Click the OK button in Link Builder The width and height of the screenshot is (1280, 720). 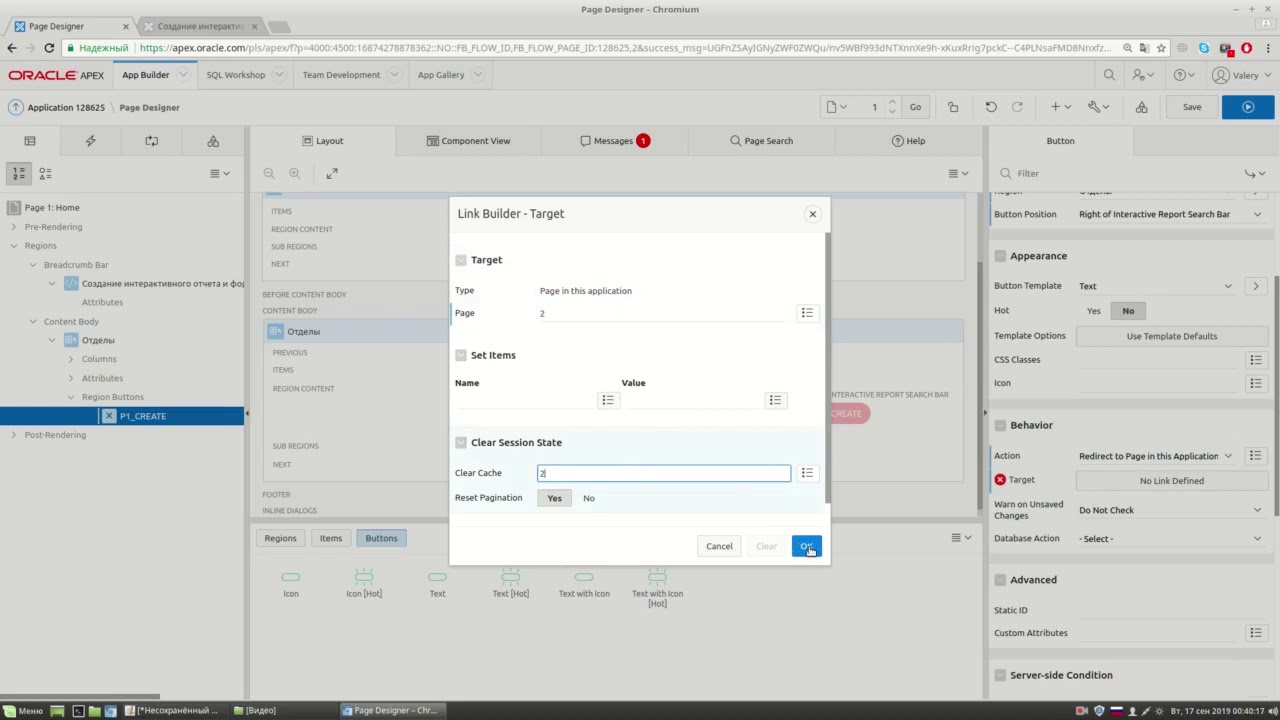pos(806,546)
